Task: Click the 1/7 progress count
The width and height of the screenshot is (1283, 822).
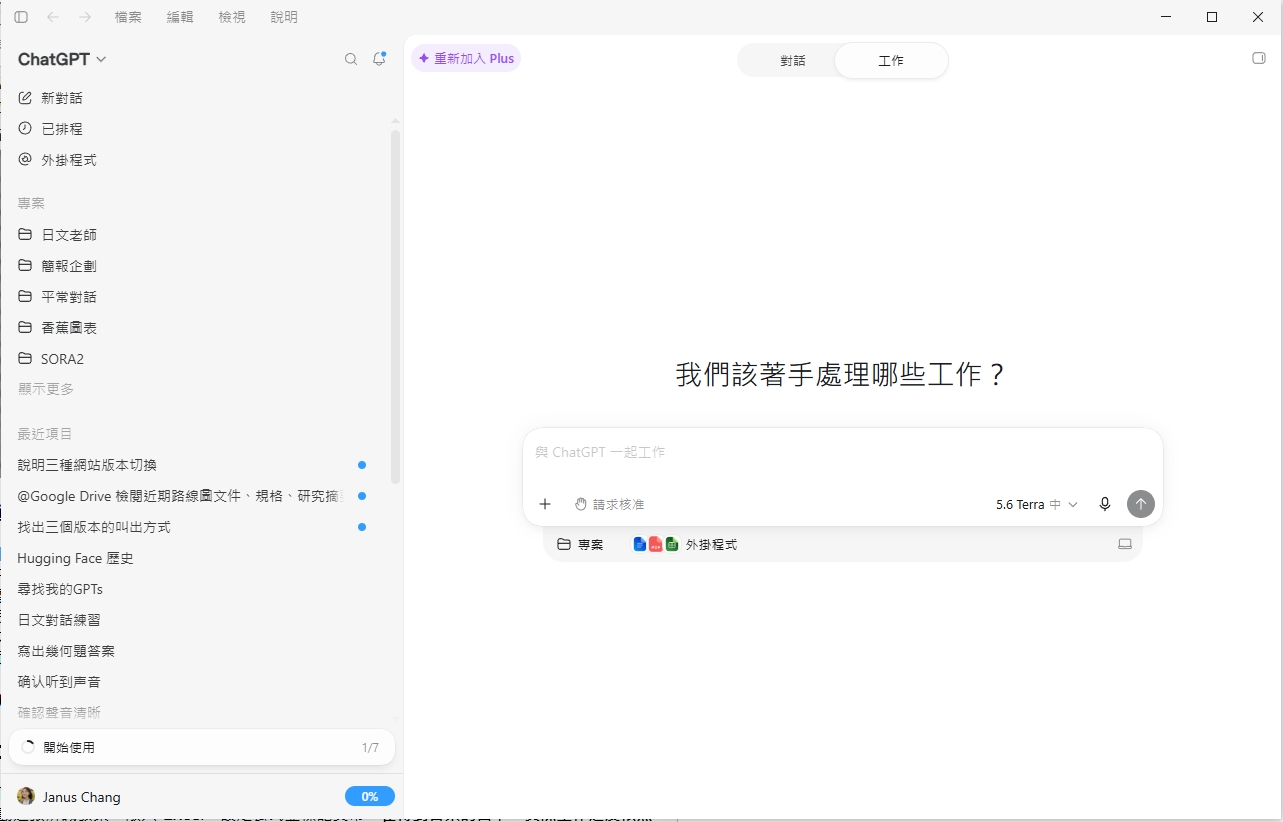Action: tap(370, 748)
